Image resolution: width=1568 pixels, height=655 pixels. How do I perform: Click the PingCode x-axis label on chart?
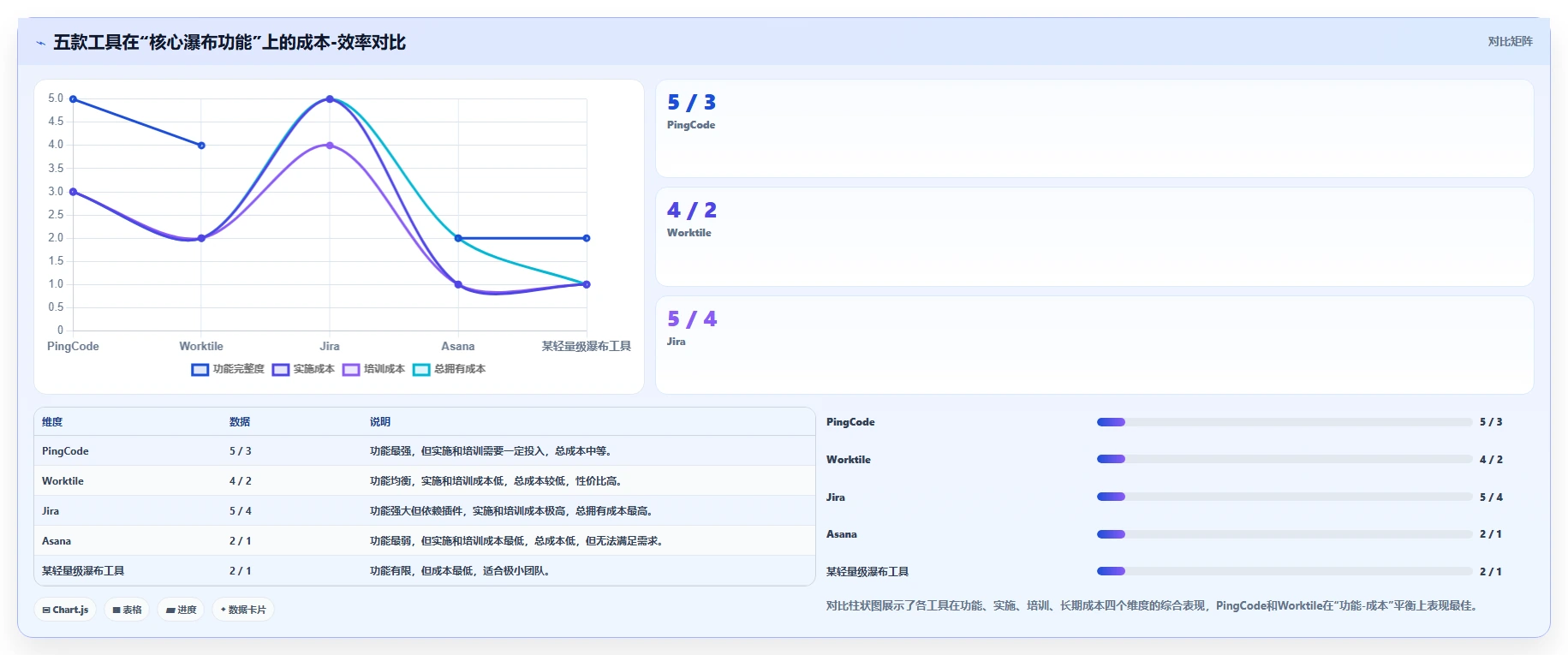pyautogui.click(x=73, y=347)
